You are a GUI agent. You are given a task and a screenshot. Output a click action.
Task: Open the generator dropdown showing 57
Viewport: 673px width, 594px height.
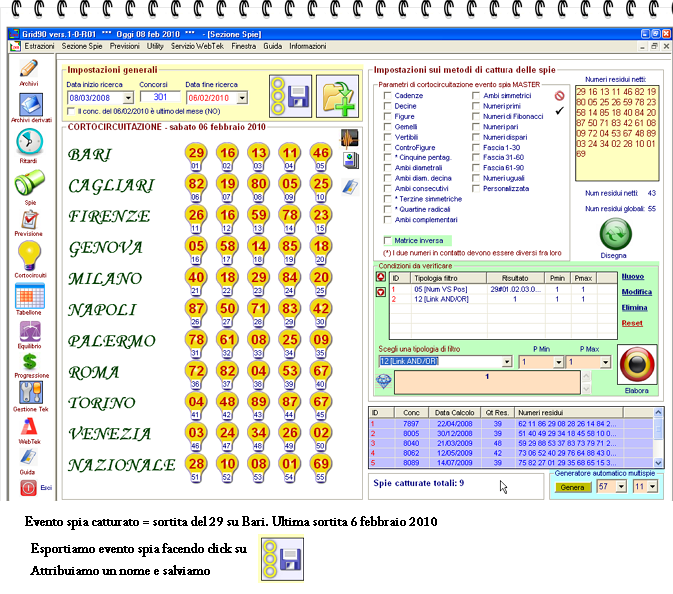[621, 487]
